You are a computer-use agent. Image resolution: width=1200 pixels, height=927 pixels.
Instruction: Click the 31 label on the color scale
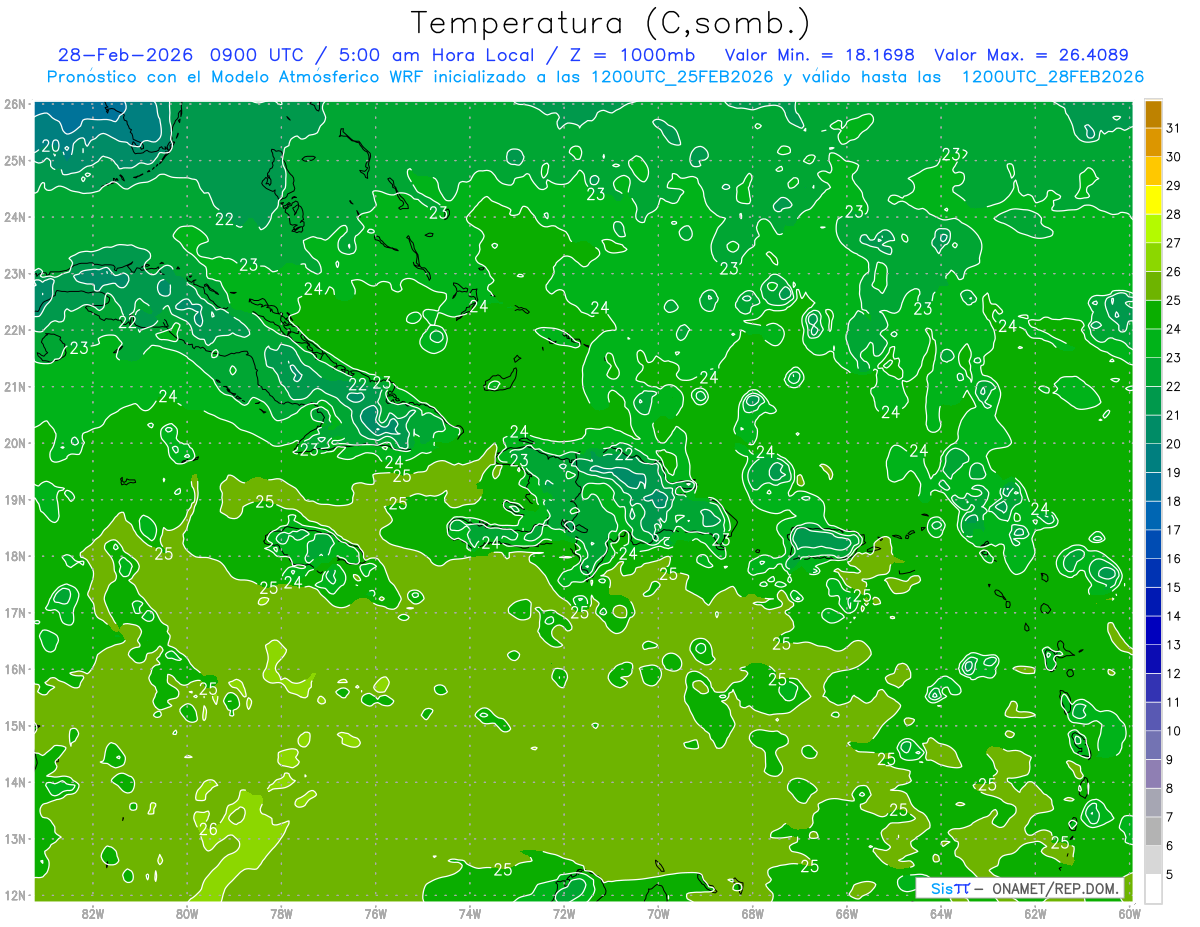[x=1173, y=128]
